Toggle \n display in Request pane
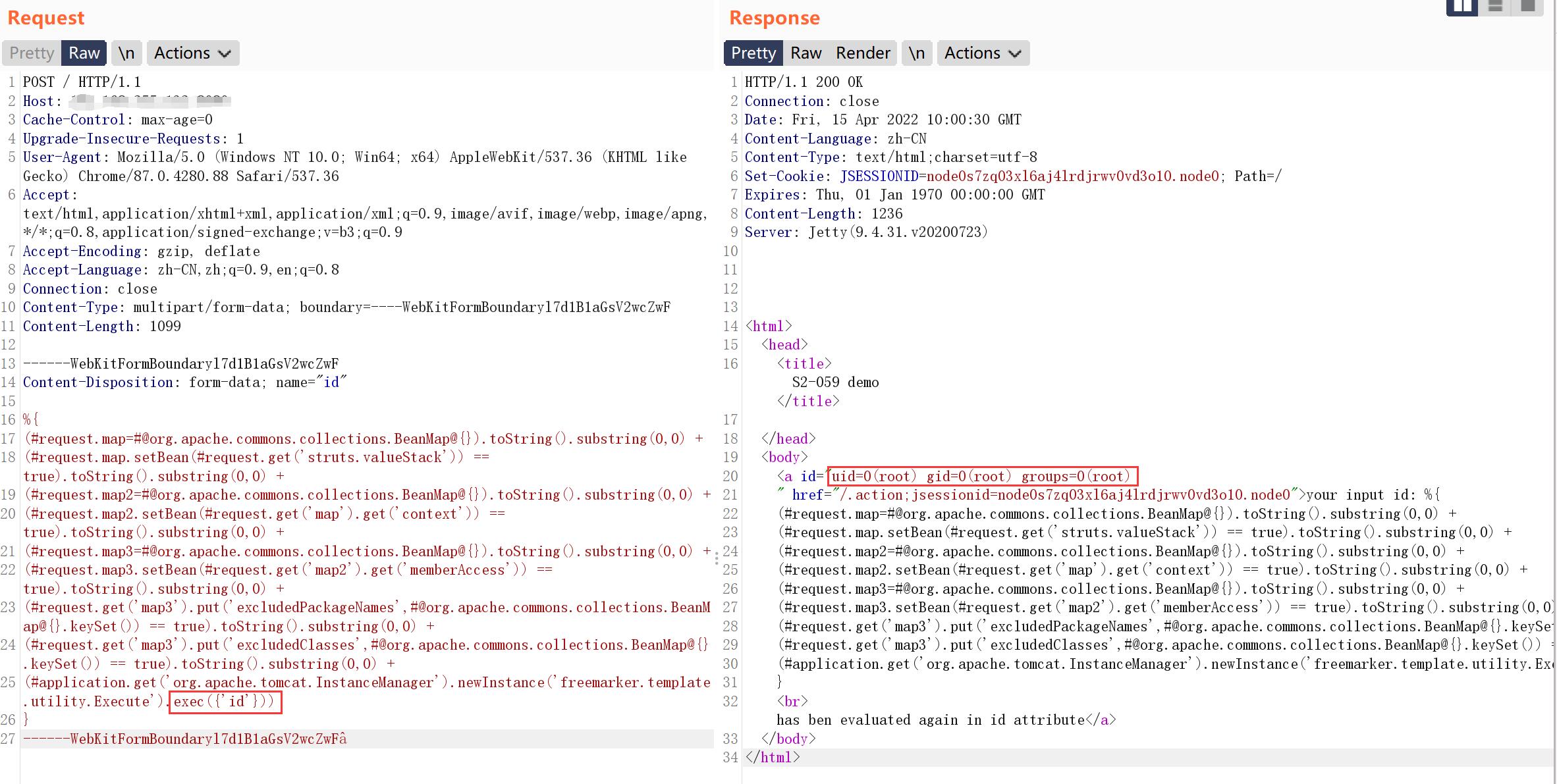Image resolution: width=1557 pixels, height=784 pixels. click(x=126, y=53)
